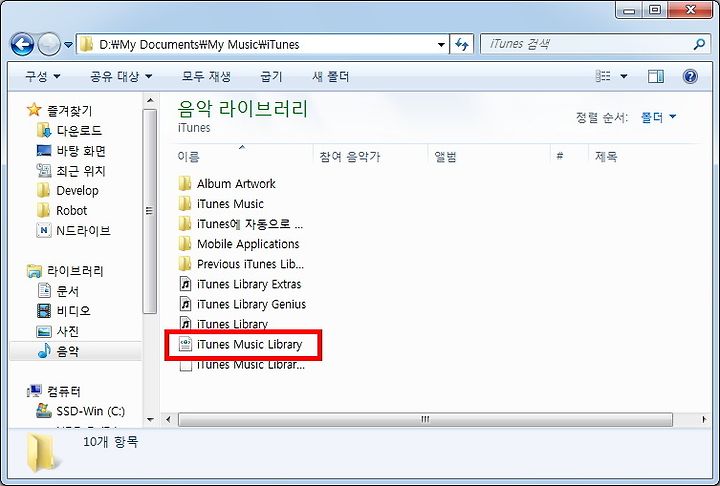The image size is (720, 486).
Task: Change view with the view mode icon
Action: (x=603, y=76)
